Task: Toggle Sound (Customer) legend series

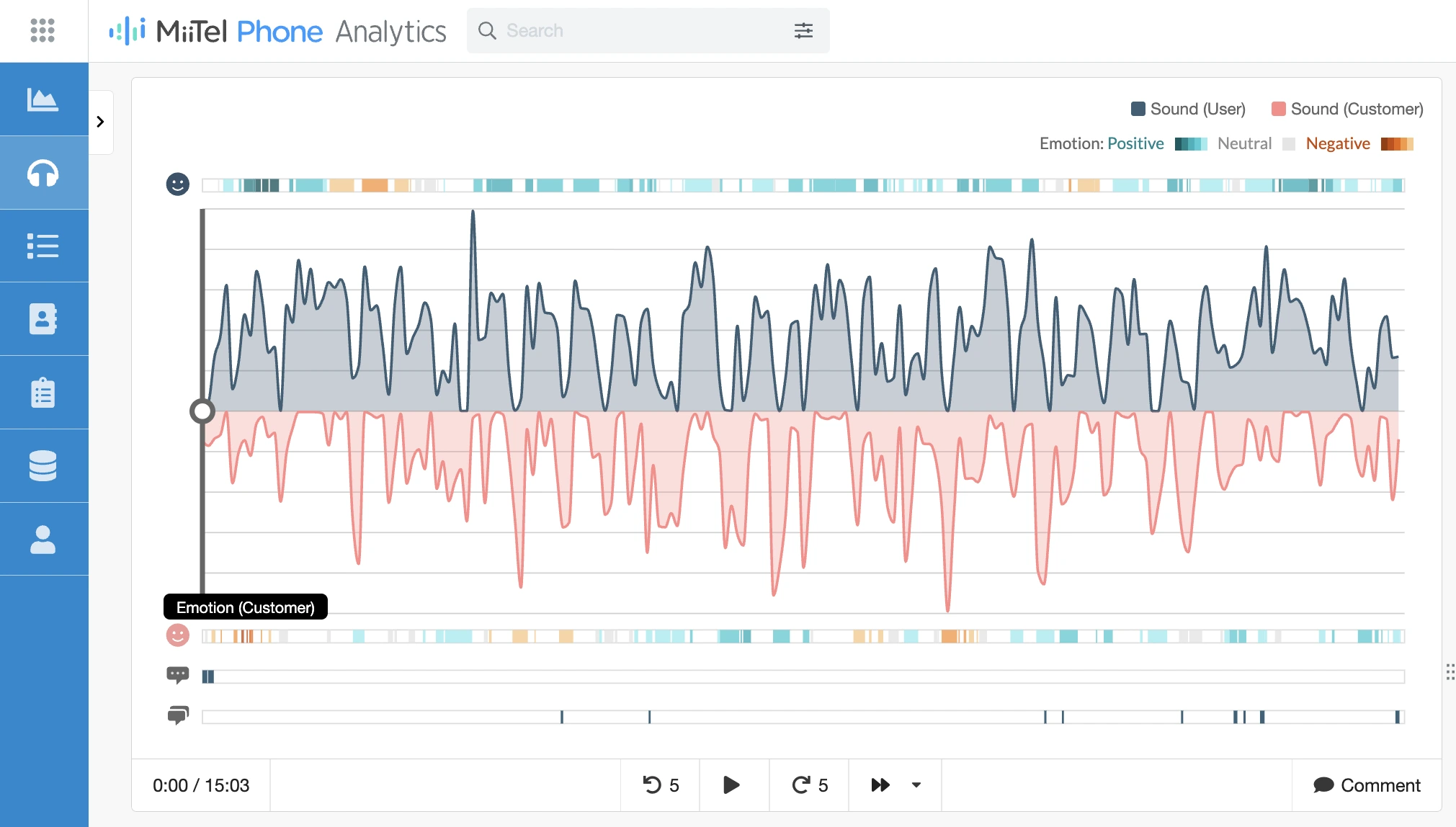Action: (x=1347, y=109)
